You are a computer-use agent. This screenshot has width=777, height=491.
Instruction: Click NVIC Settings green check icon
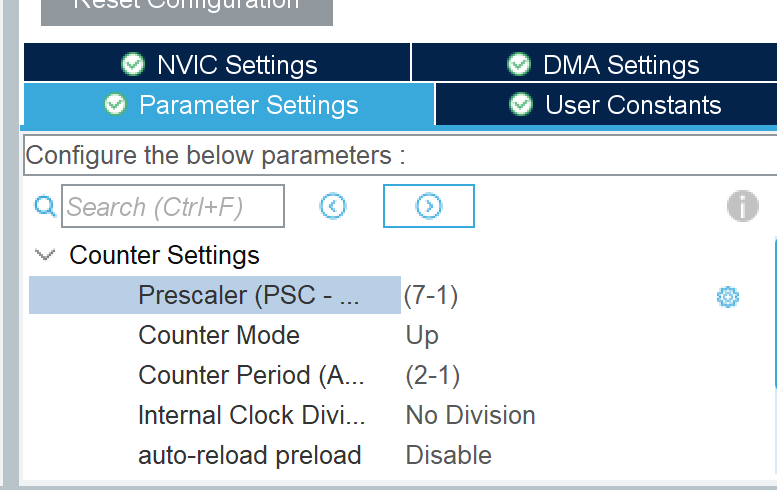pyautogui.click(x=133, y=64)
